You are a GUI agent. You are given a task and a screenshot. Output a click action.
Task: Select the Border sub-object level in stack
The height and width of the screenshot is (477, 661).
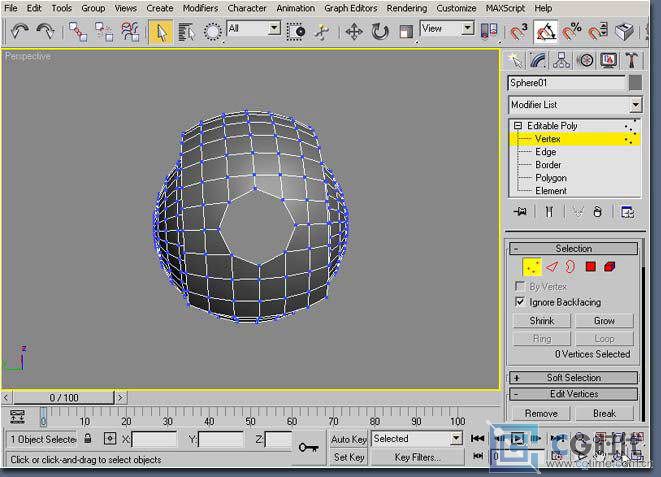point(548,165)
